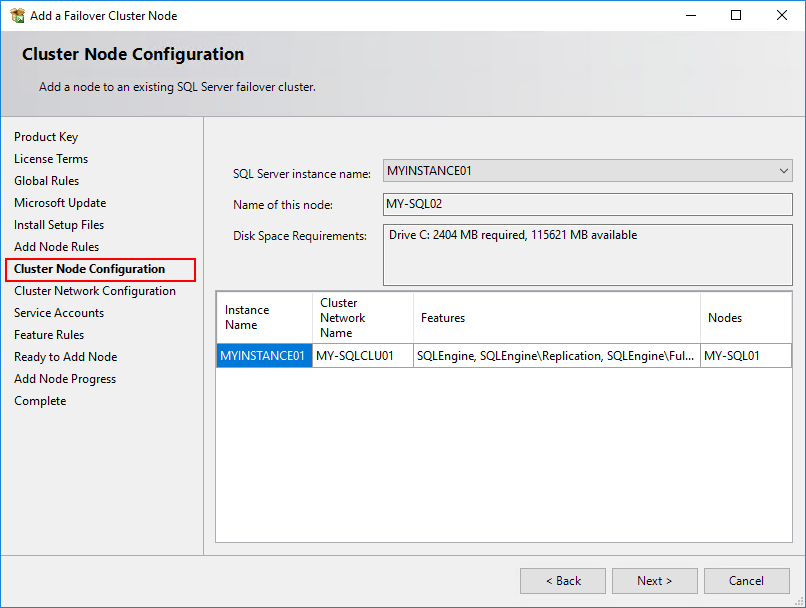
Task: Click the MY-SQL01 nodes cell
Action: [746, 356]
